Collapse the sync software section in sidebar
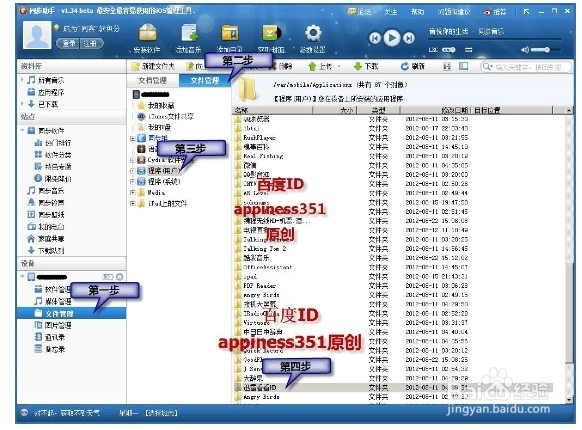The width and height of the screenshot is (582, 430). coord(22,130)
